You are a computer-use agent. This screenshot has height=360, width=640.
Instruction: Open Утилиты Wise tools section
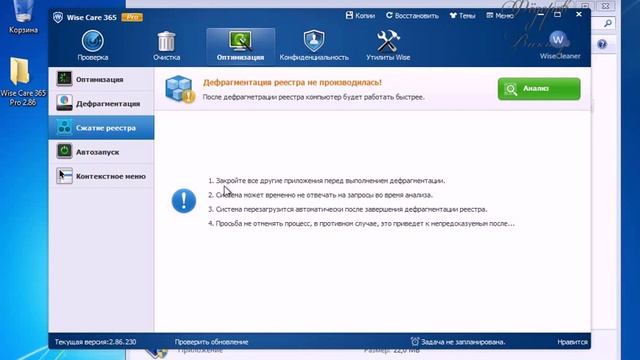[x=388, y=46]
